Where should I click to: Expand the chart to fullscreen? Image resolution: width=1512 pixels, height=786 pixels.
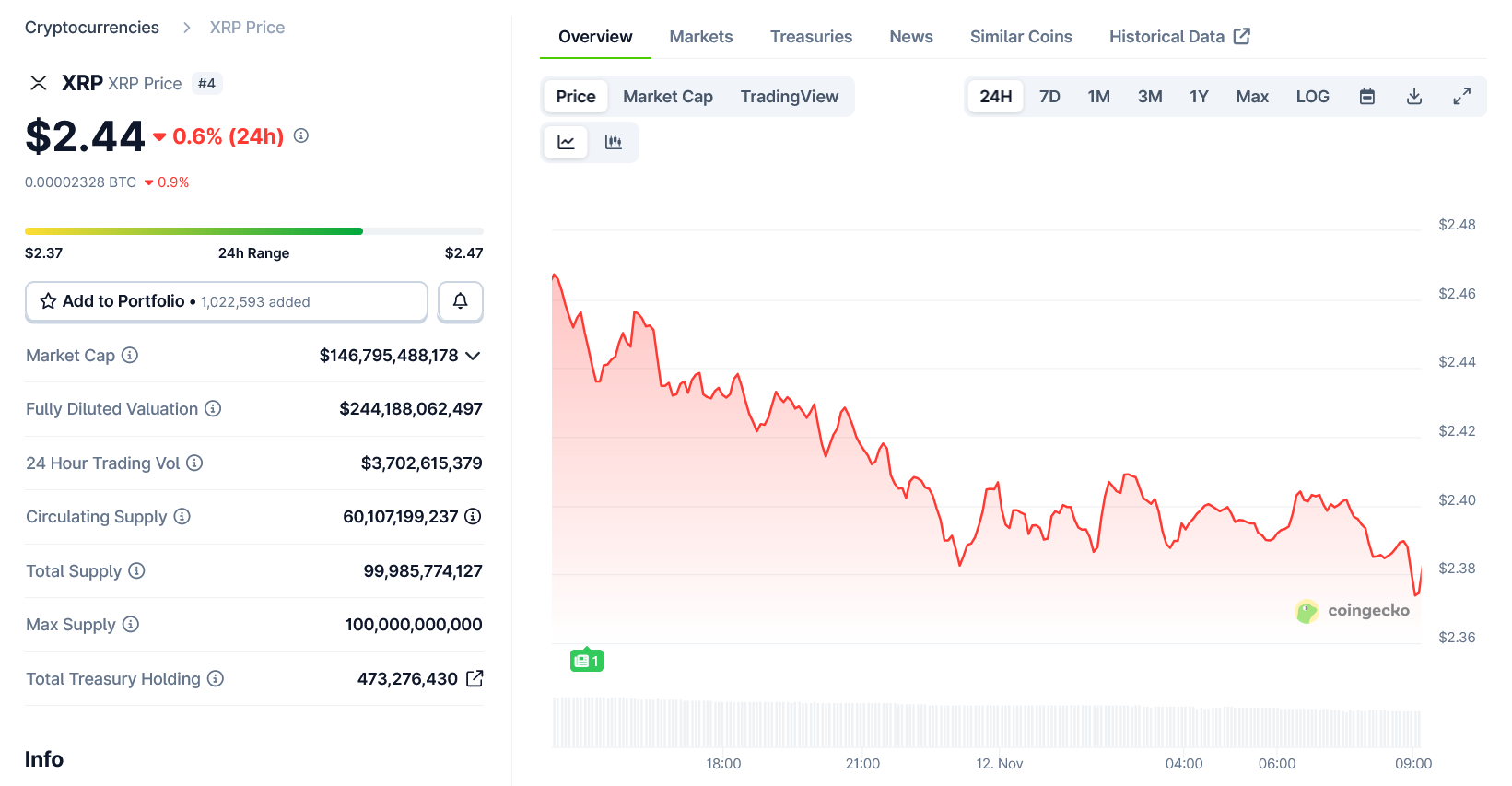(1462, 96)
